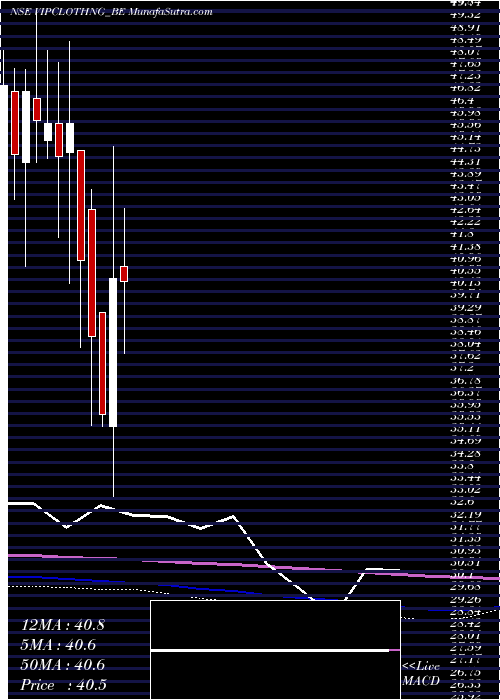Screen dimensions: 500x700
Task: Click the 29.26 price axis label
Action: tap(466, 600)
